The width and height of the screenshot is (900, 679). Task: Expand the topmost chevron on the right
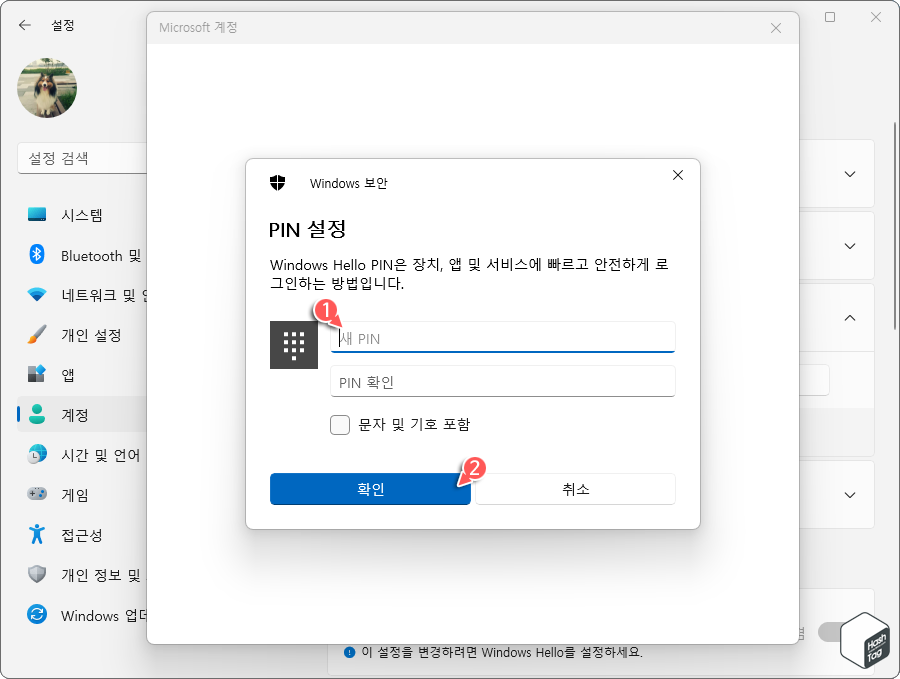849,174
